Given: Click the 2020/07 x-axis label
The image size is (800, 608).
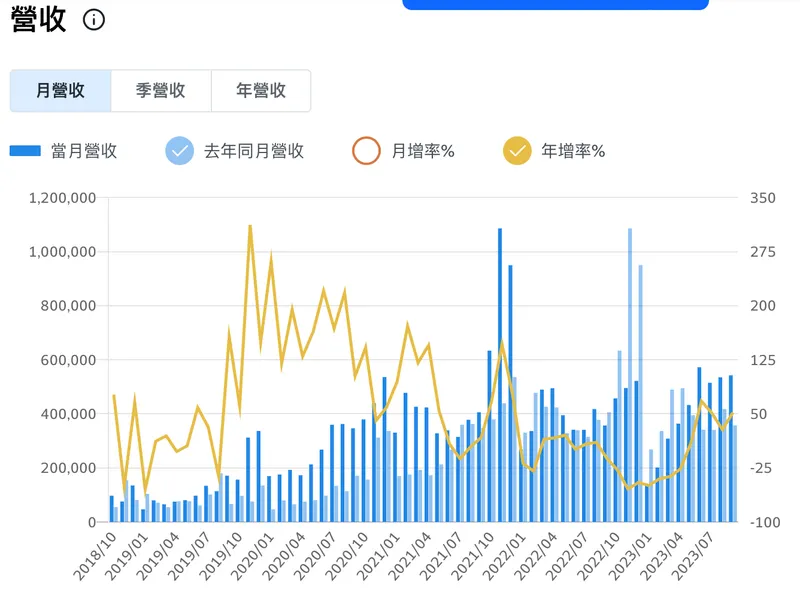Looking at the screenshot, I should 315,556.
